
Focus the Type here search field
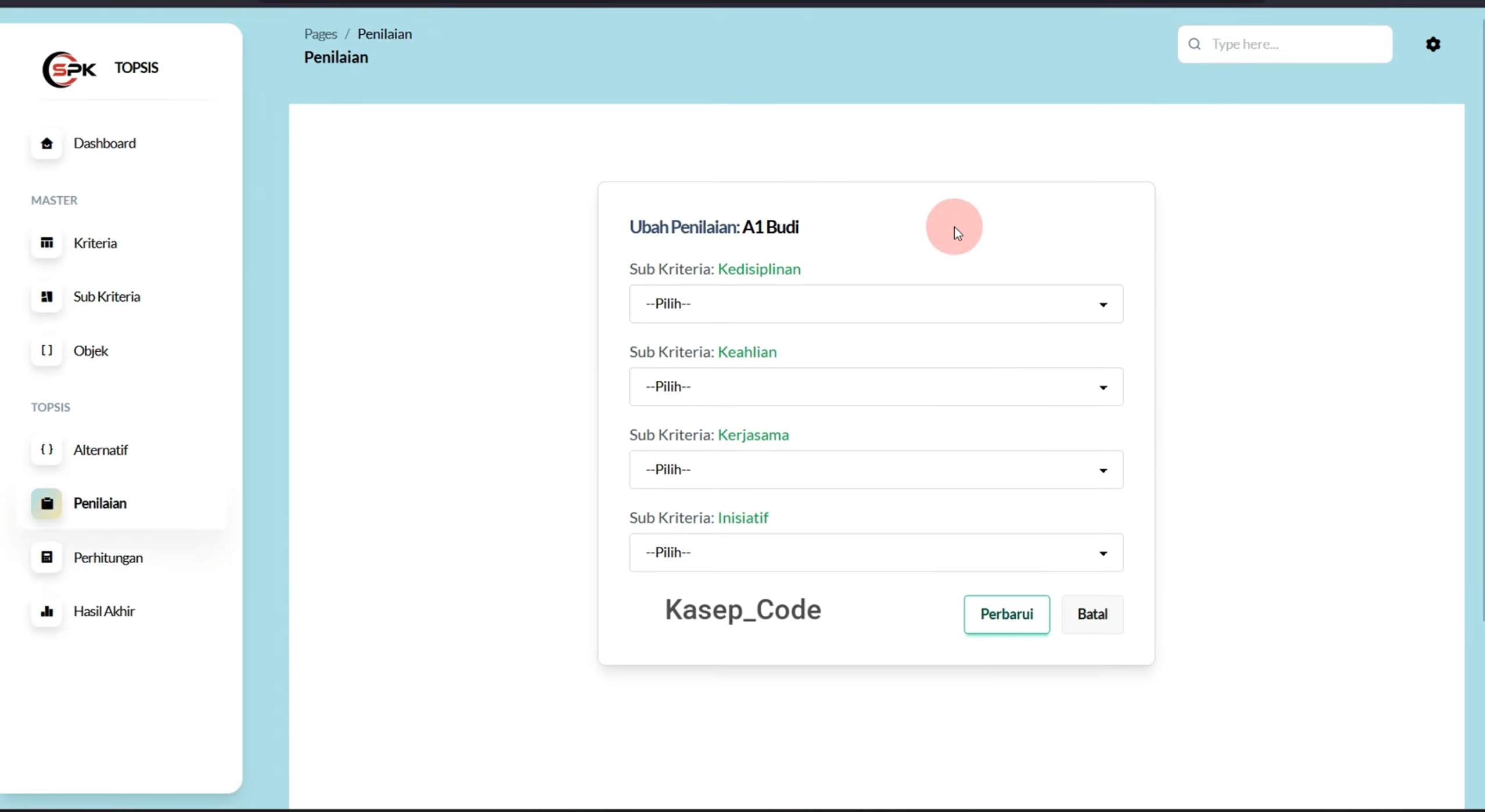1285,44
